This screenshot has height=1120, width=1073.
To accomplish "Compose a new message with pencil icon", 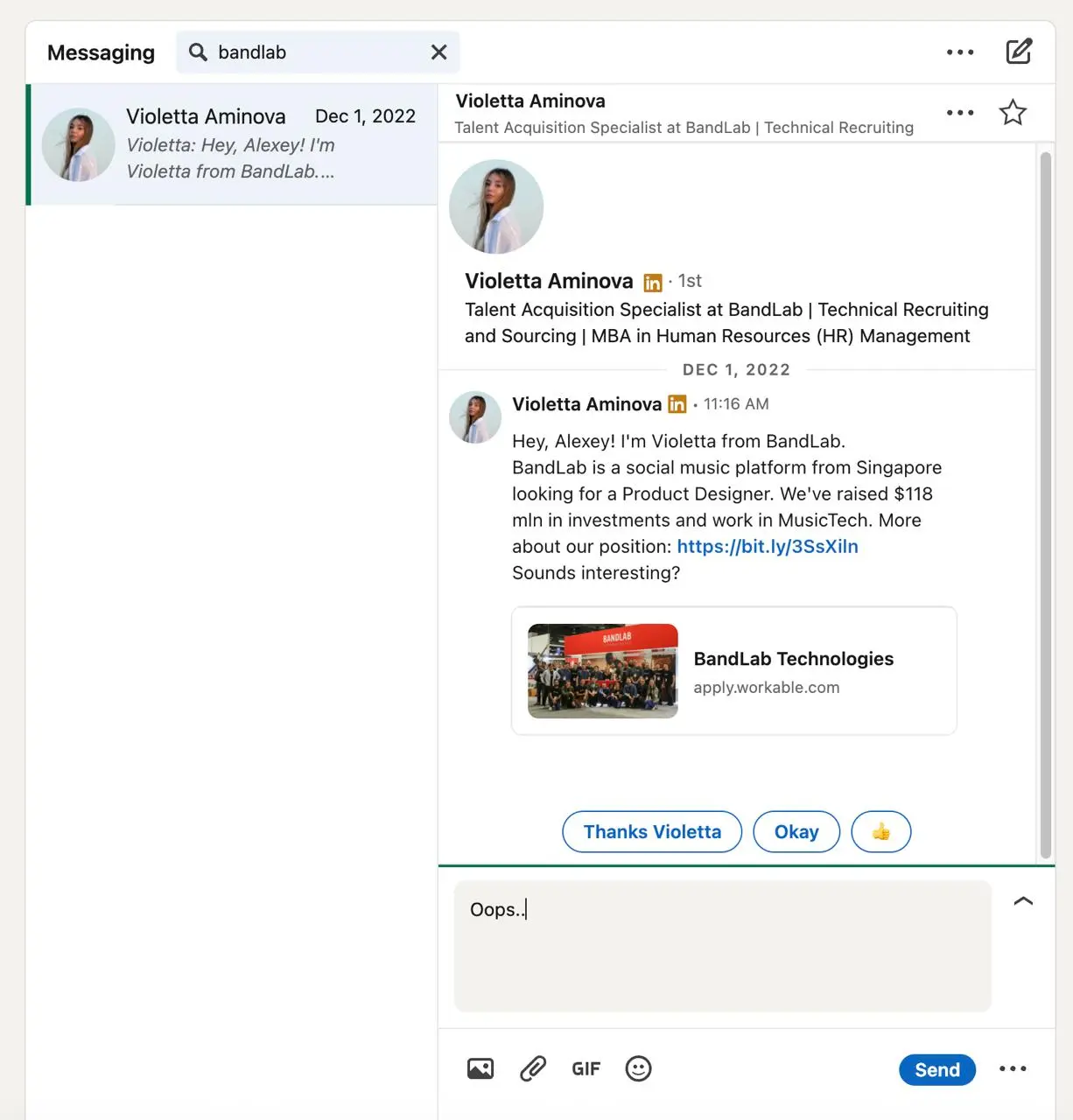I will pyautogui.click(x=1019, y=52).
